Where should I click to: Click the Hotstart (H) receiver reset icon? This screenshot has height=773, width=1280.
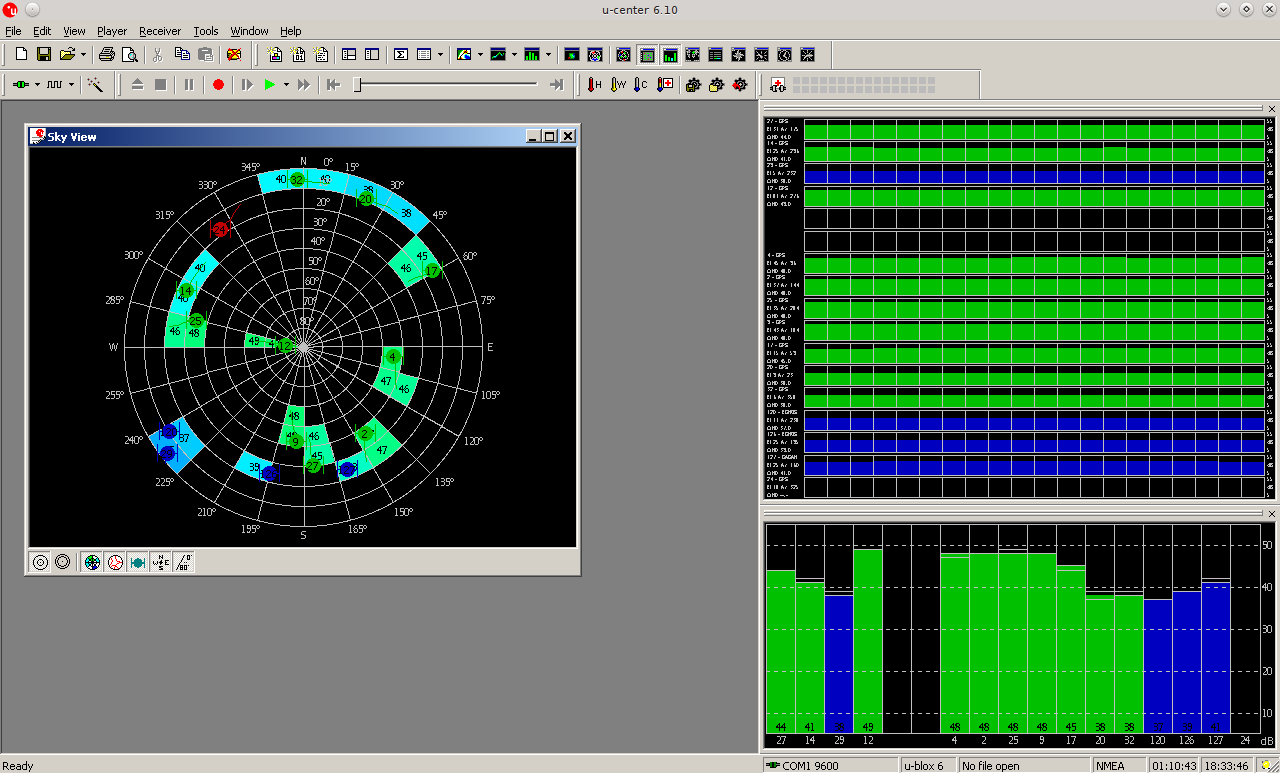point(594,85)
